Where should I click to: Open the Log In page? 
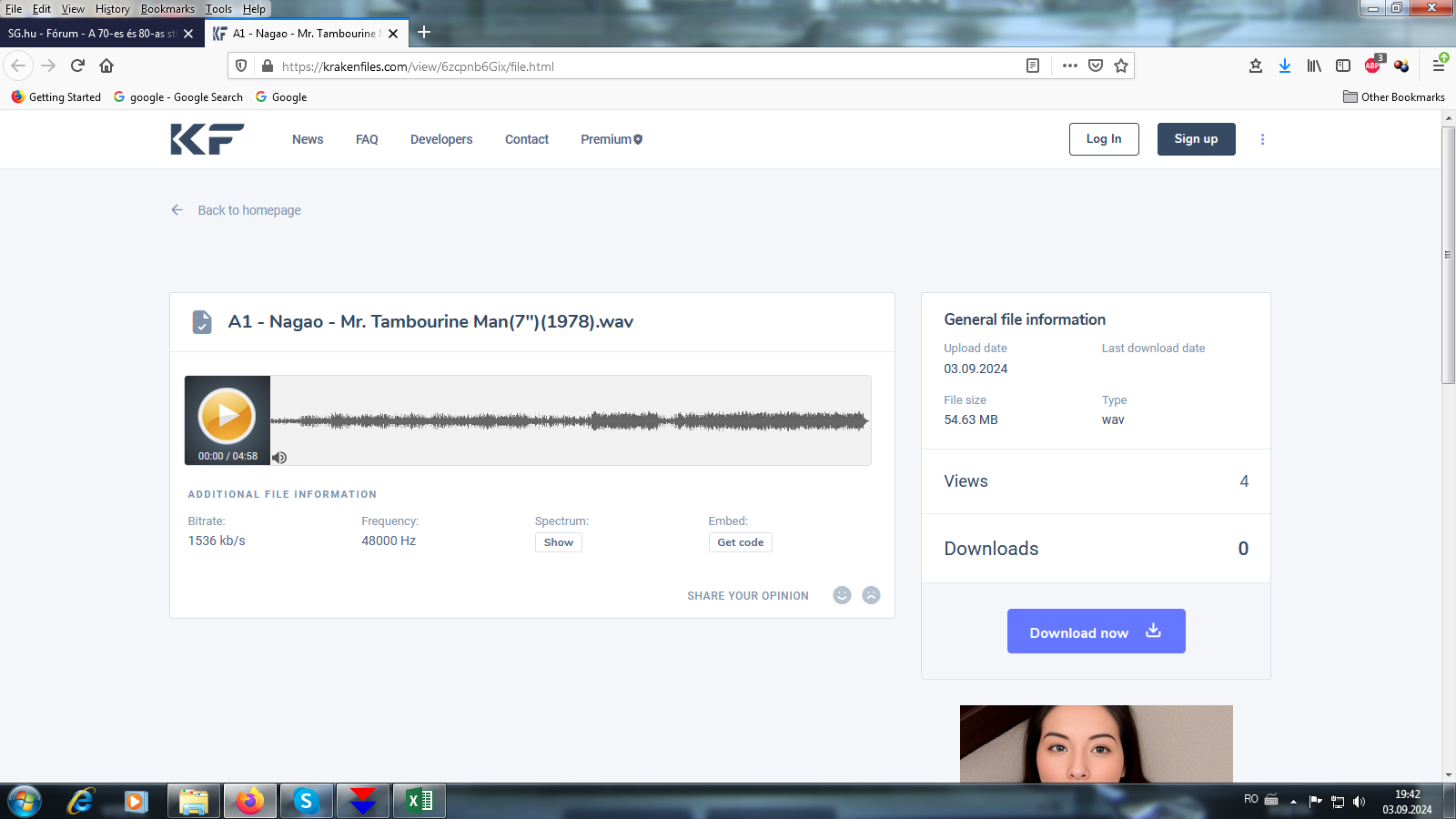pyautogui.click(x=1104, y=139)
